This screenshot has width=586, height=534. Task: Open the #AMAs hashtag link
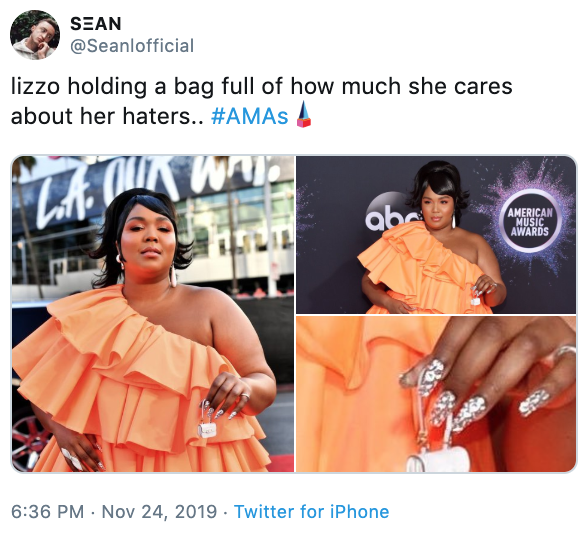coord(250,116)
